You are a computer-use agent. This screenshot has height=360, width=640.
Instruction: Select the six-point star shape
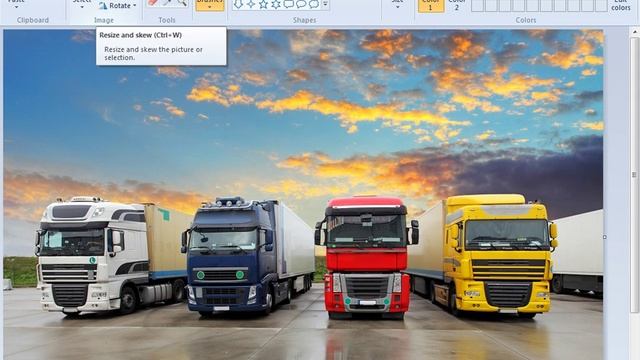[x=276, y=4]
